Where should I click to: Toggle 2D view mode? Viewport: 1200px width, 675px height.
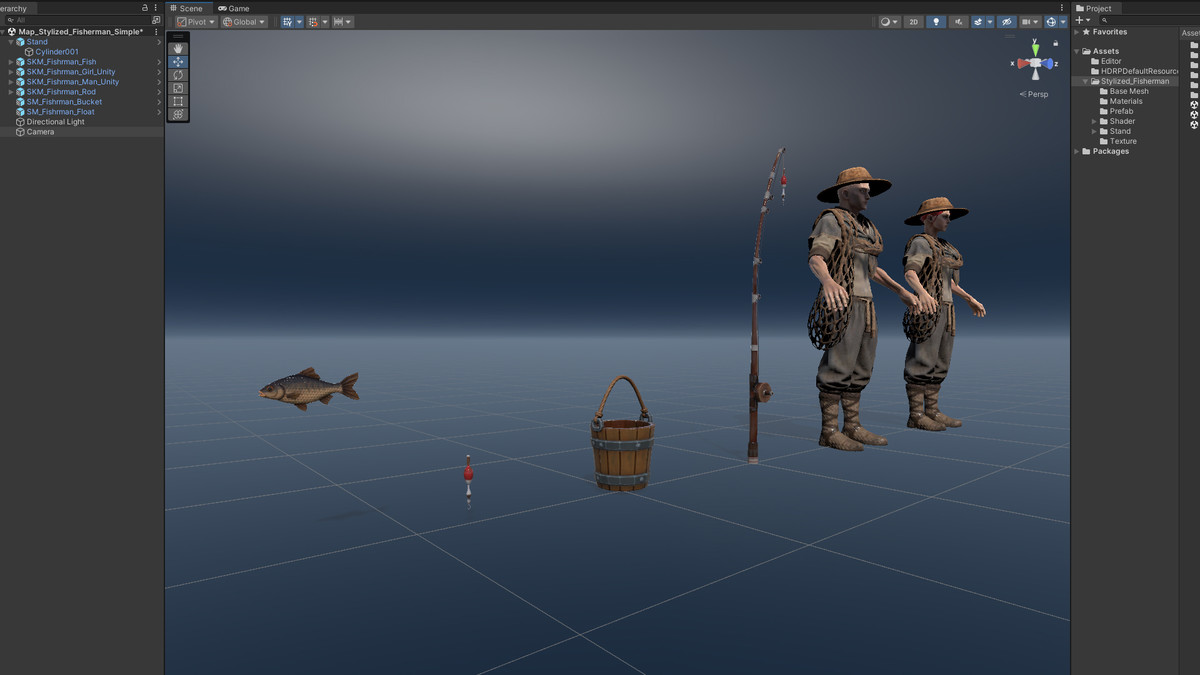913,21
